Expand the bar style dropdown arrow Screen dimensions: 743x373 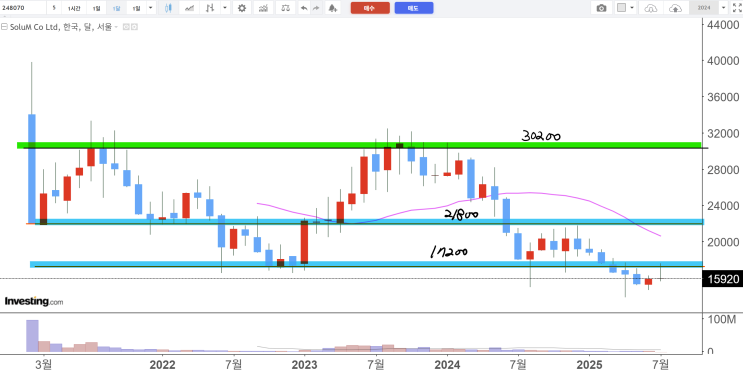click(225, 8)
